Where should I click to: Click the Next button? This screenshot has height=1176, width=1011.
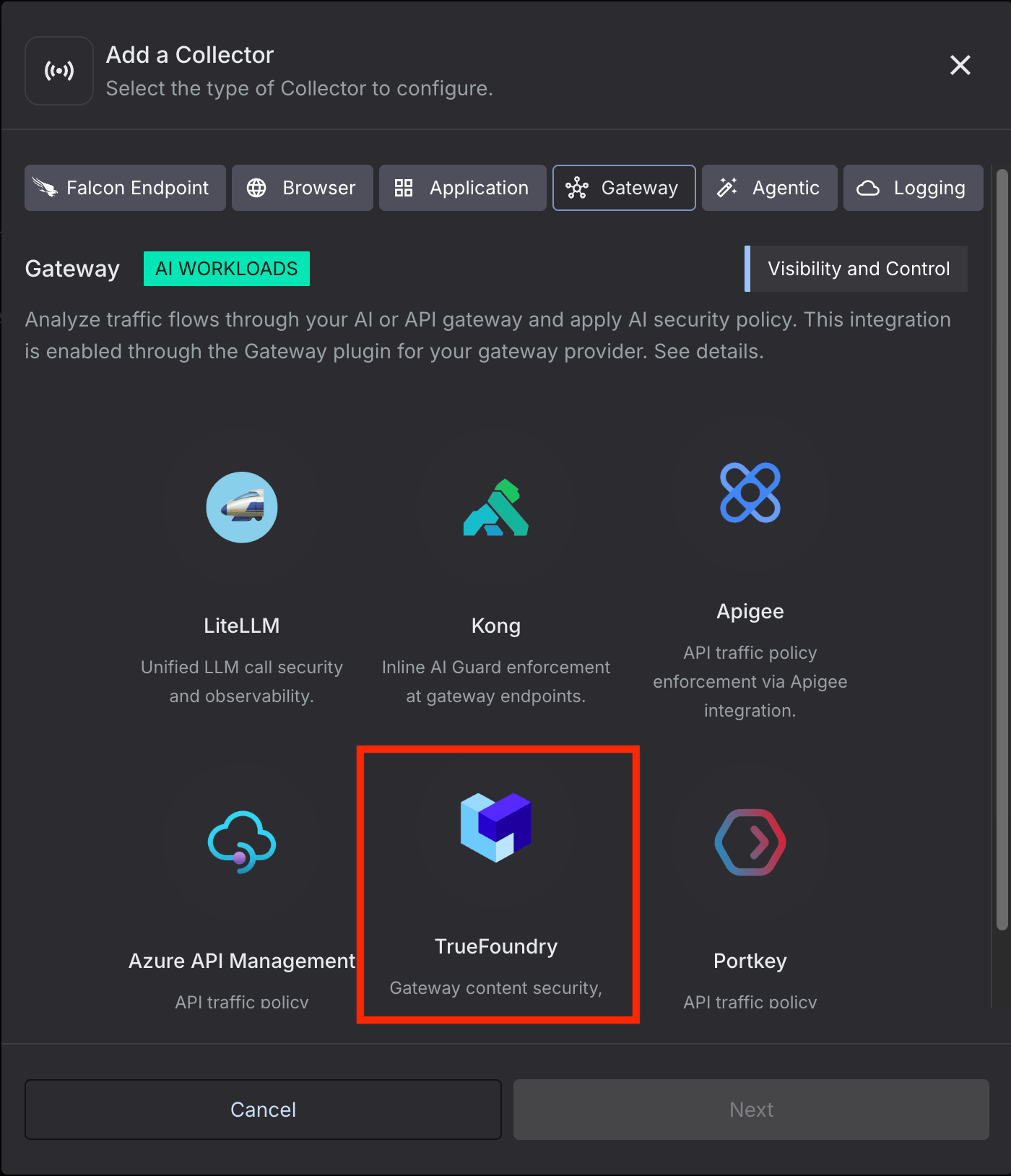(751, 1110)
